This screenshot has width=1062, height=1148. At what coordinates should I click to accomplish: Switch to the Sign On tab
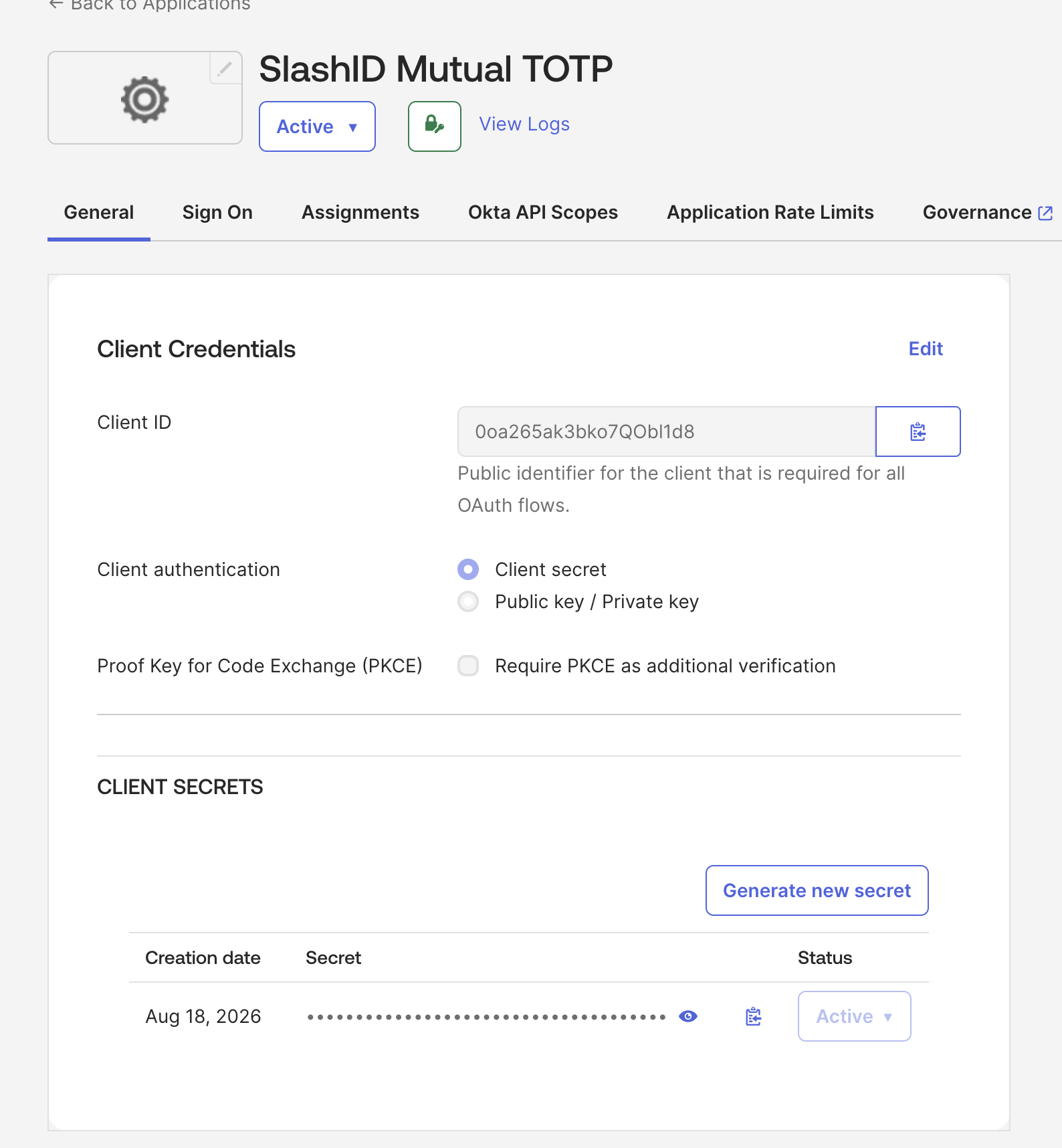tap(217, 212)
